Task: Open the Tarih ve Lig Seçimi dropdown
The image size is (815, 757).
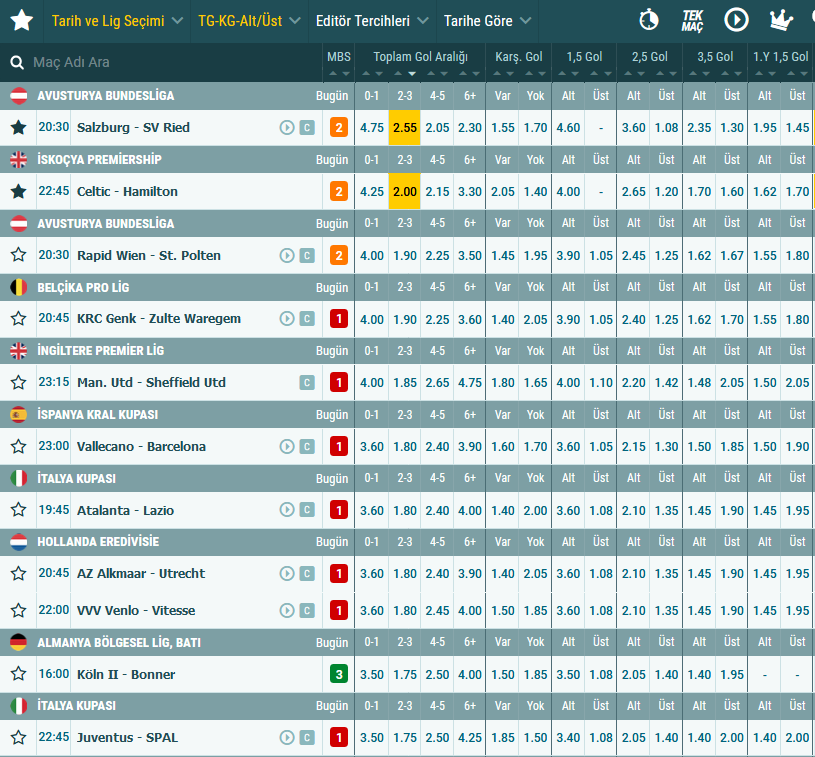Action: 117,21
